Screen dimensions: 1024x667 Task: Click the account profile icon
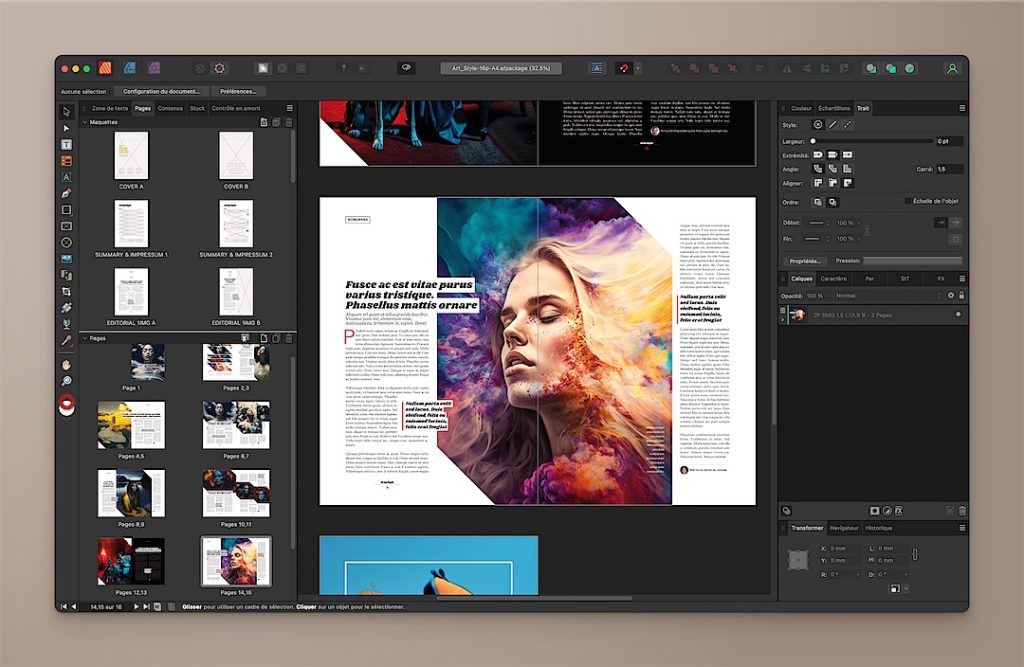(x=952, y=68)
